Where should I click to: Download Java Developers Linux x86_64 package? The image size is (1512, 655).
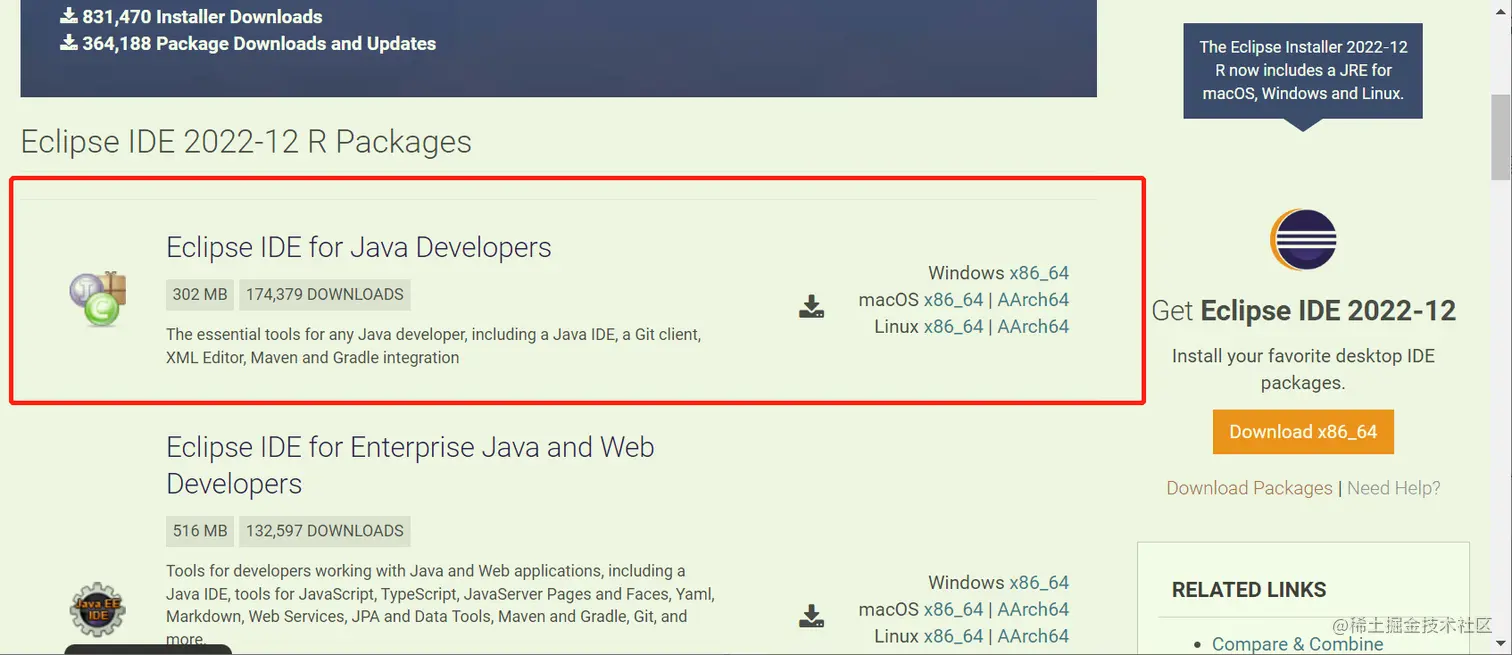coord(953,327)
